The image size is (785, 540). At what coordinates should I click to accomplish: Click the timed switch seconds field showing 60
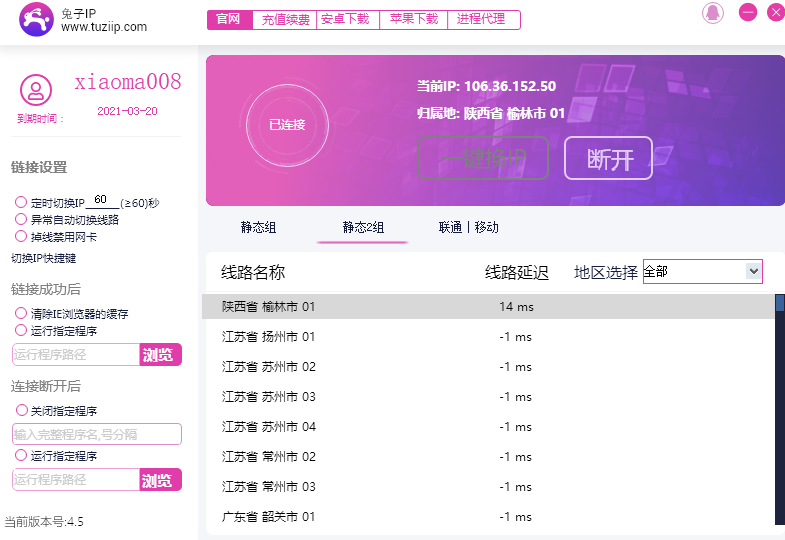pyautogui.click(x=102, y=200)
